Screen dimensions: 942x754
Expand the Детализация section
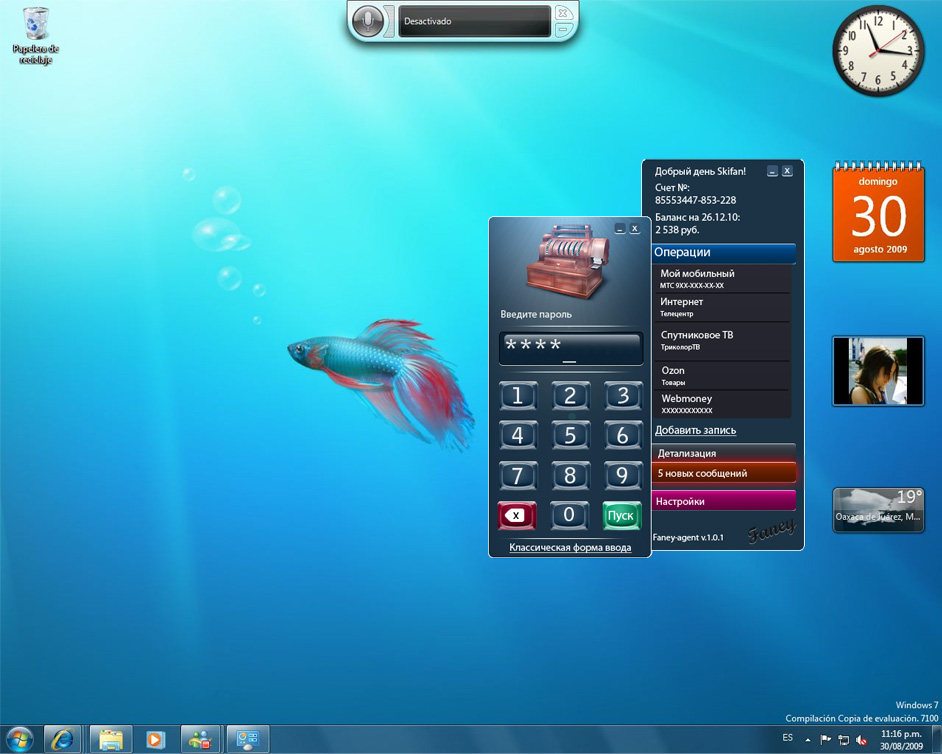(x=723, y=453)
